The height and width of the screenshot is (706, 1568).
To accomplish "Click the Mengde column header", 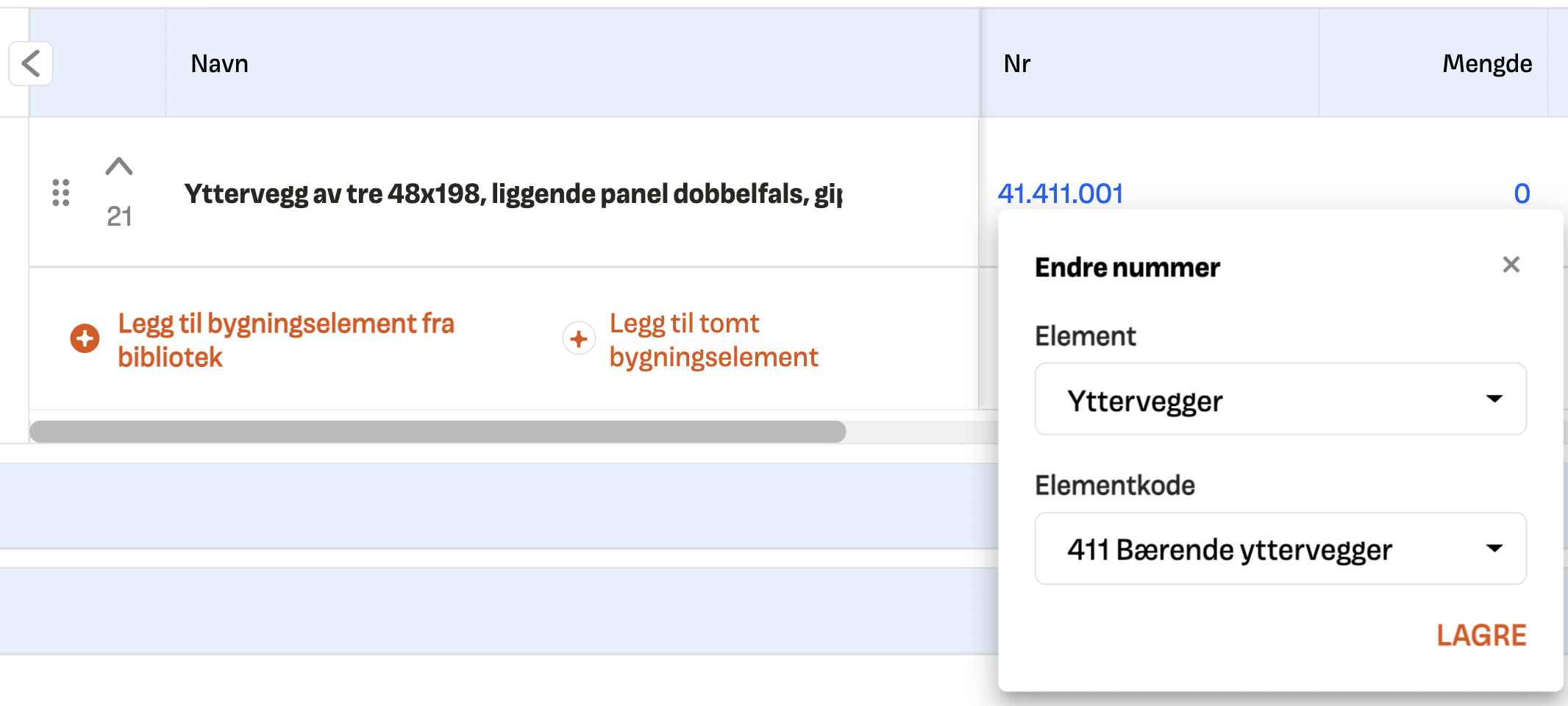I will [1486, 64].
